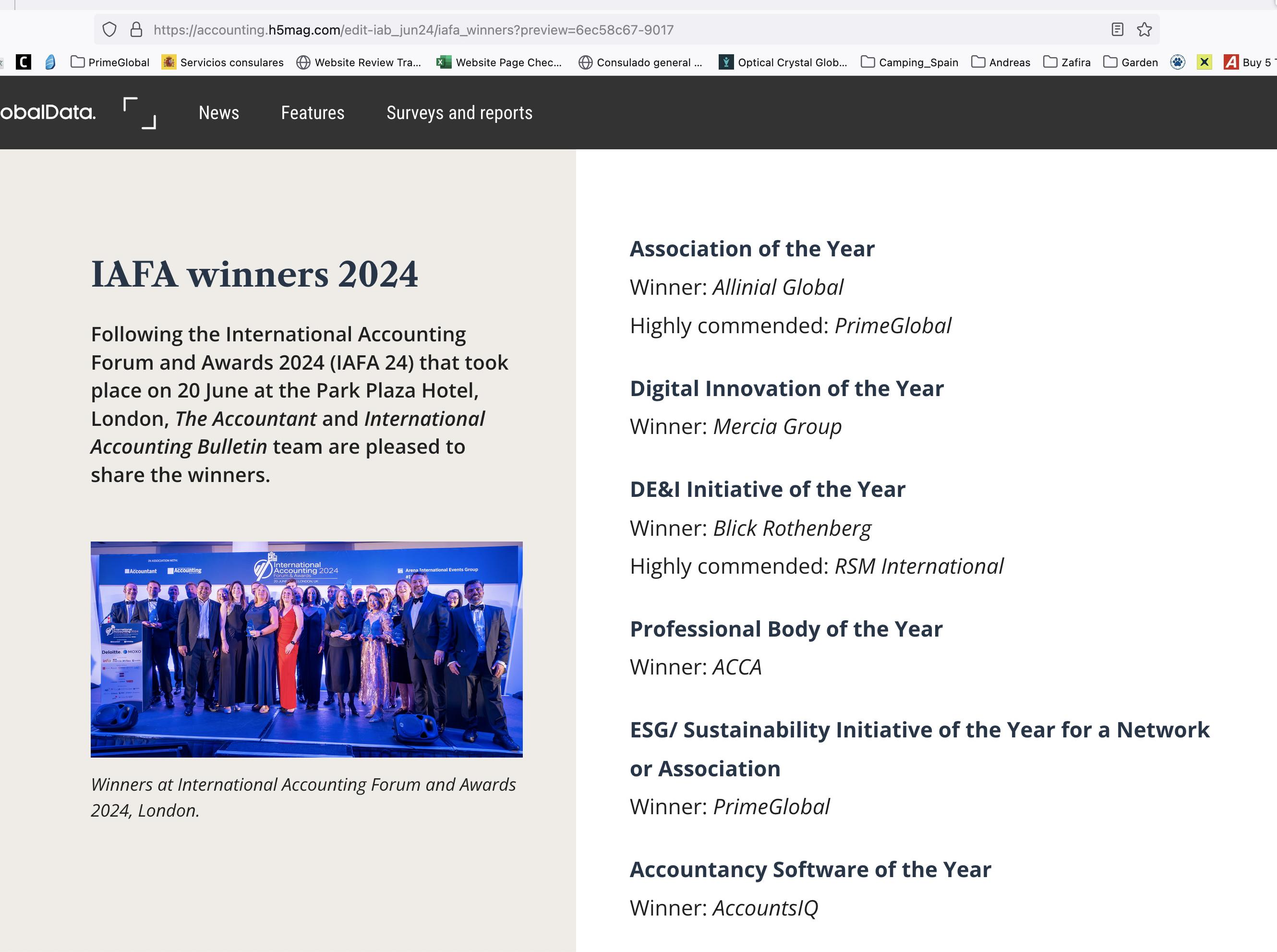
Task: Click the photo caption about London winners
Action: tap(304, 797)
